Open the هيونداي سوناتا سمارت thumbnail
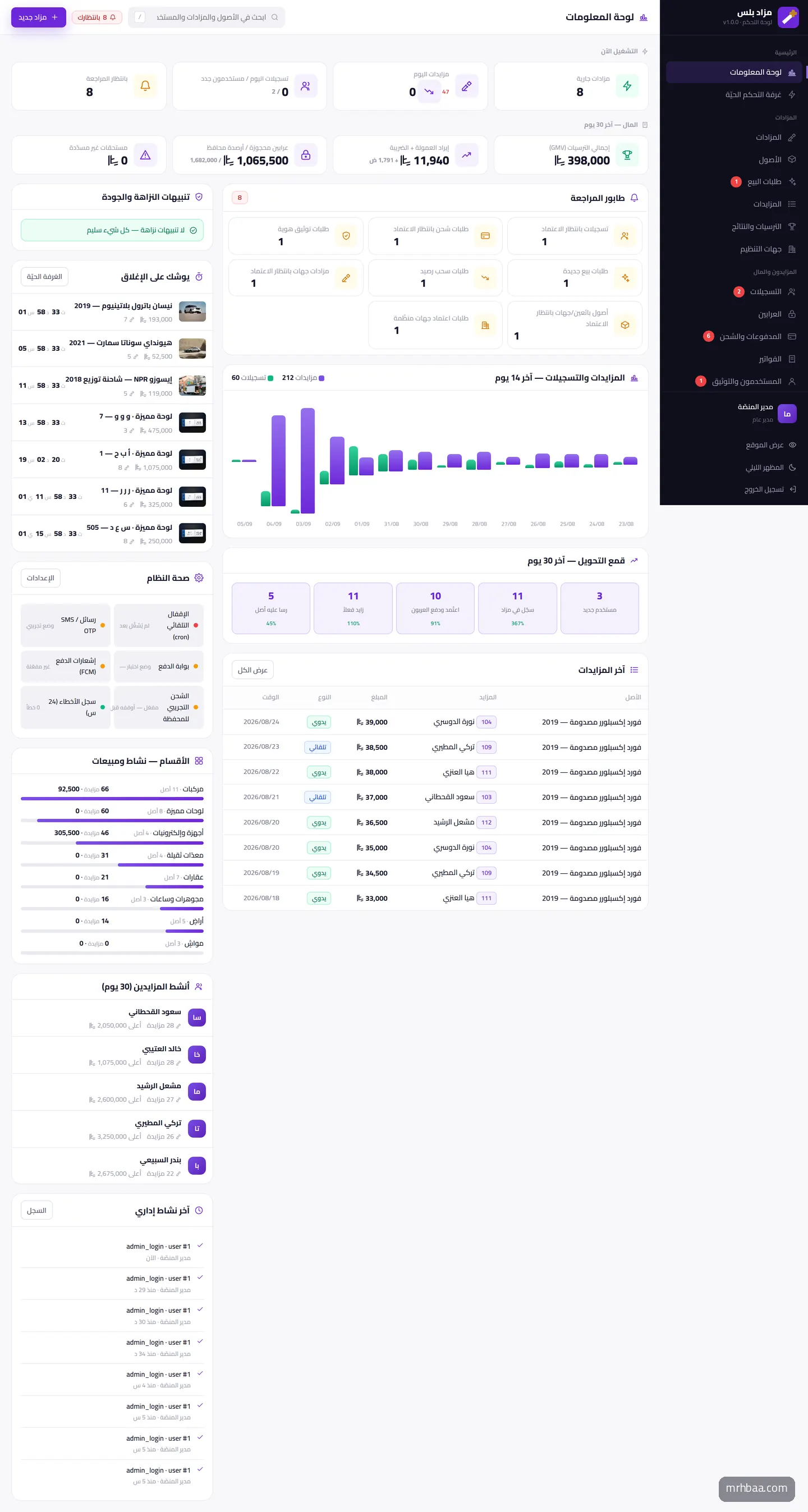The image size is (808, 1512). coord(192,349)
